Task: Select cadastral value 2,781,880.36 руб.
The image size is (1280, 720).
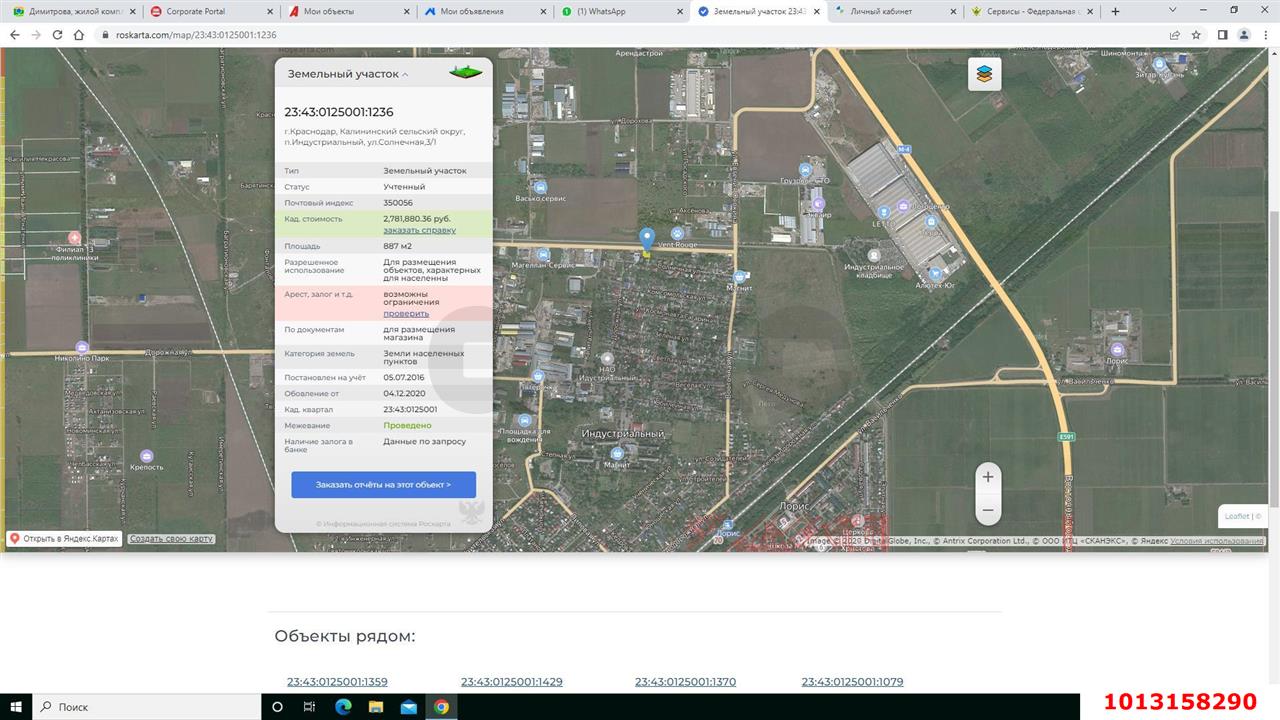Action: point(417,218)
